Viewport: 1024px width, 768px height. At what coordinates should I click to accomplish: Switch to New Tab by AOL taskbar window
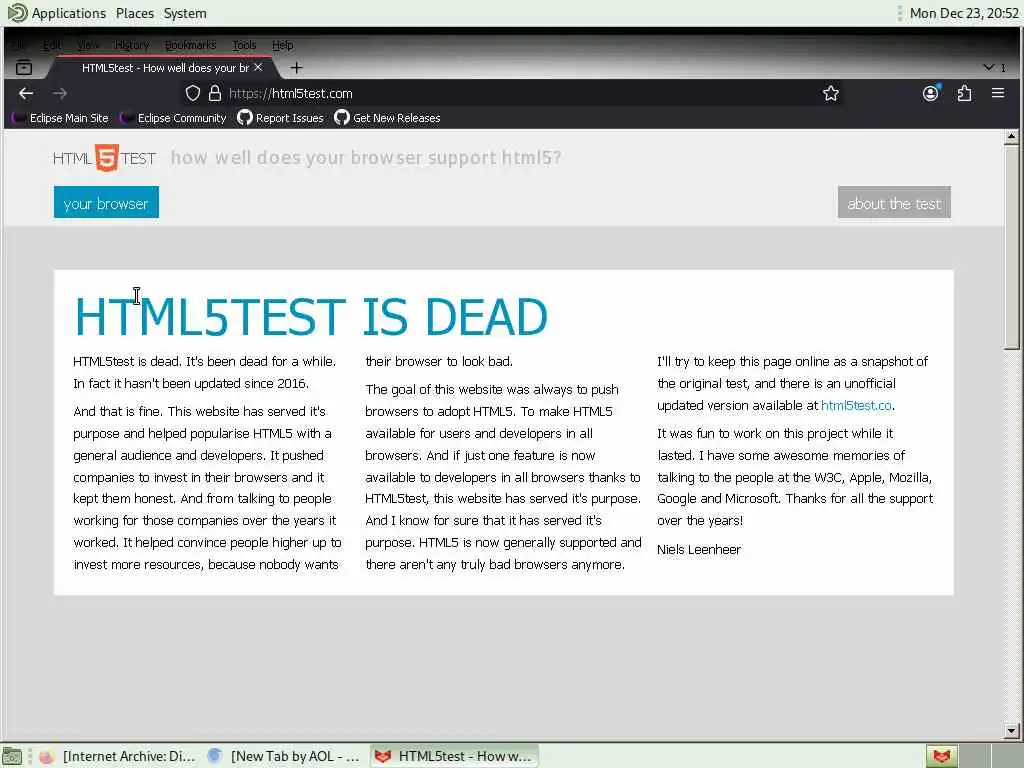pos(284,756)
